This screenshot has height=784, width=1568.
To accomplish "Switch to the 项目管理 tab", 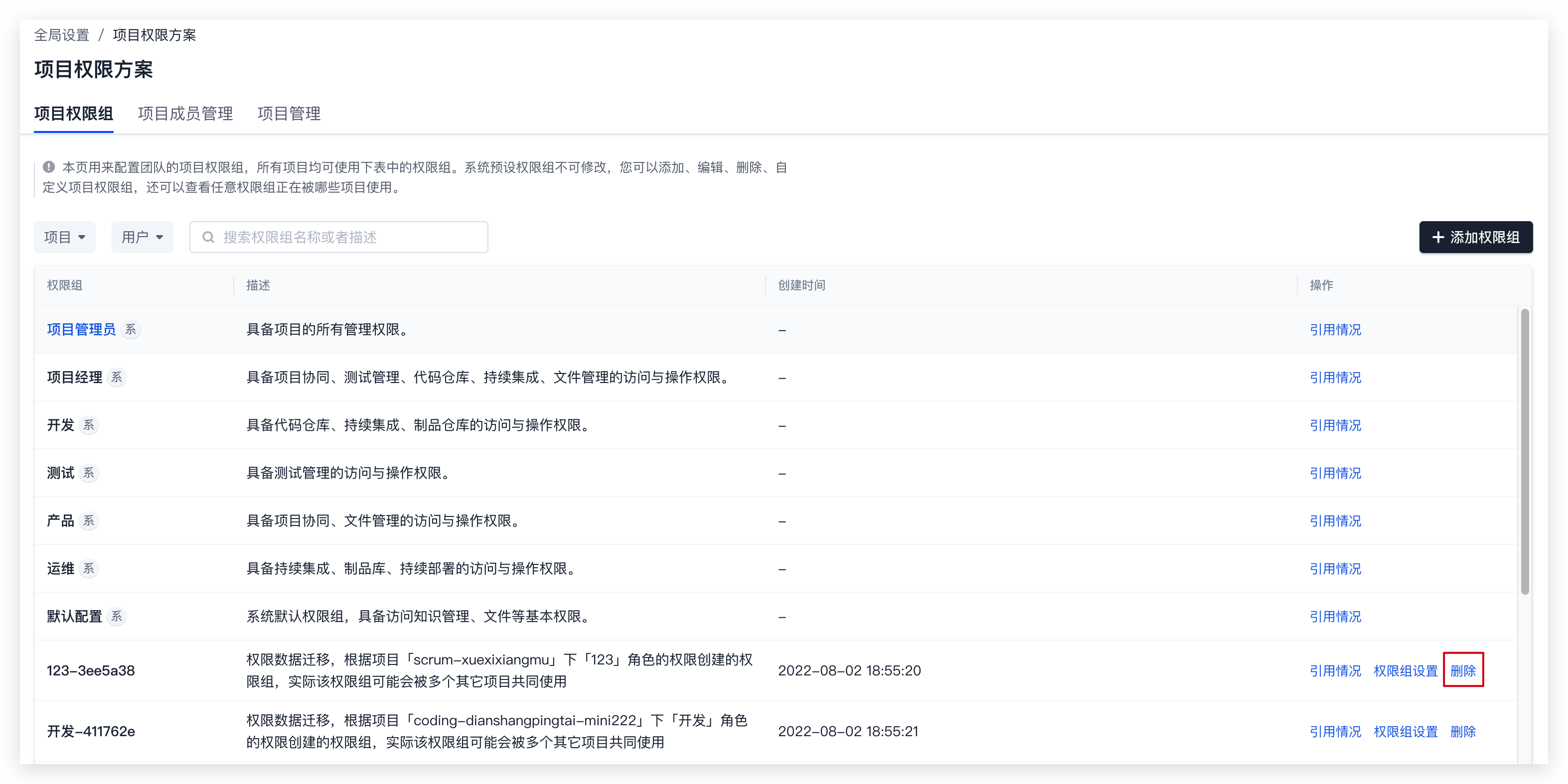I will point(289,114).
